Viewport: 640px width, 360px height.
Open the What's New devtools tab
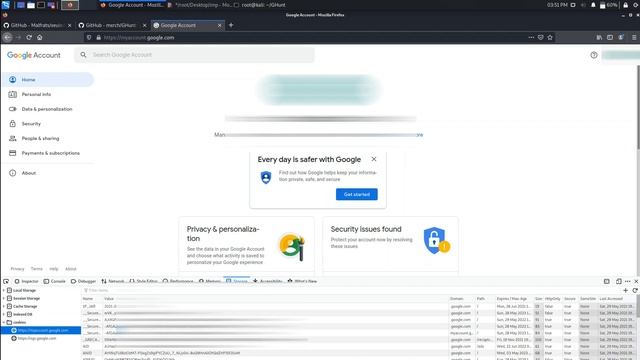(x=302, y=281)
